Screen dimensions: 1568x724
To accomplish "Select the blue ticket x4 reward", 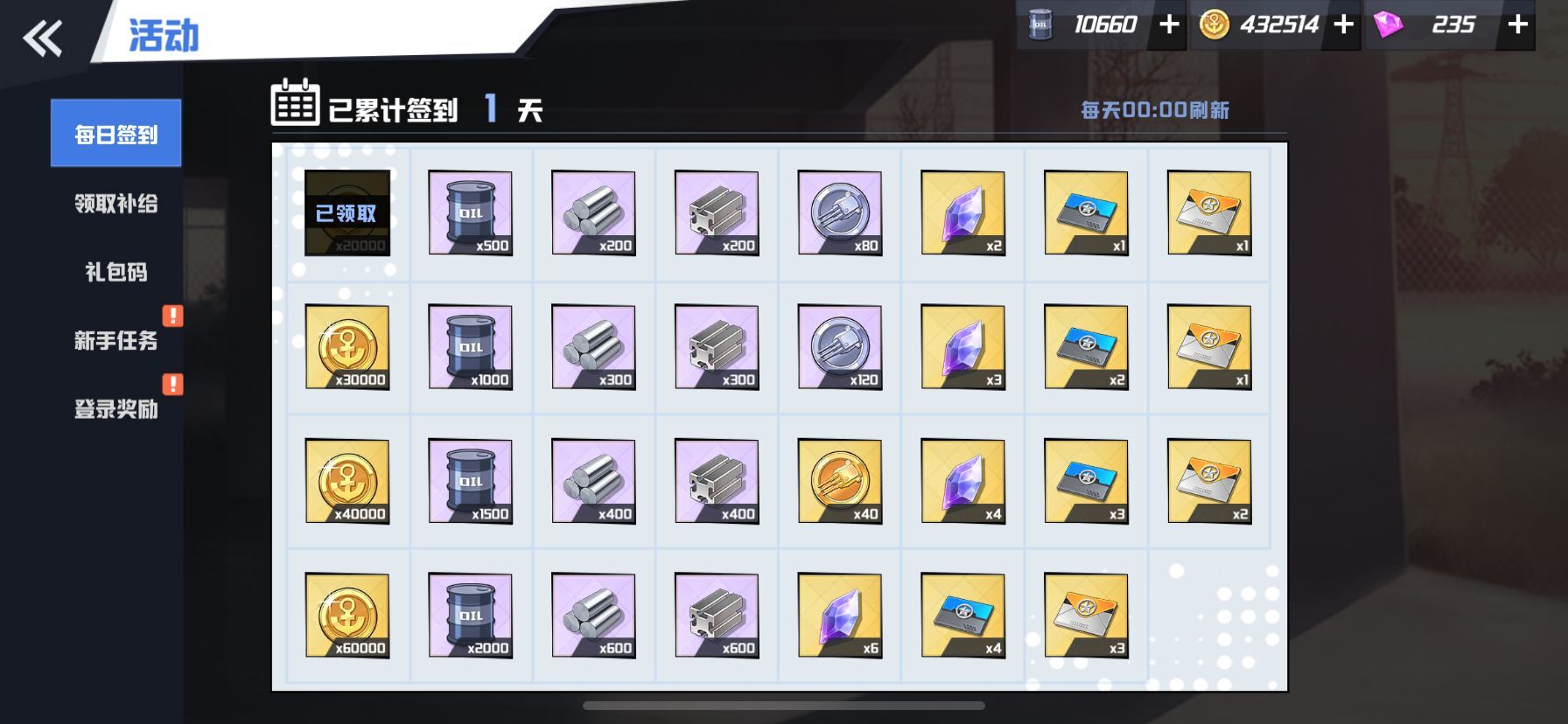I will (x=963, y=616).
